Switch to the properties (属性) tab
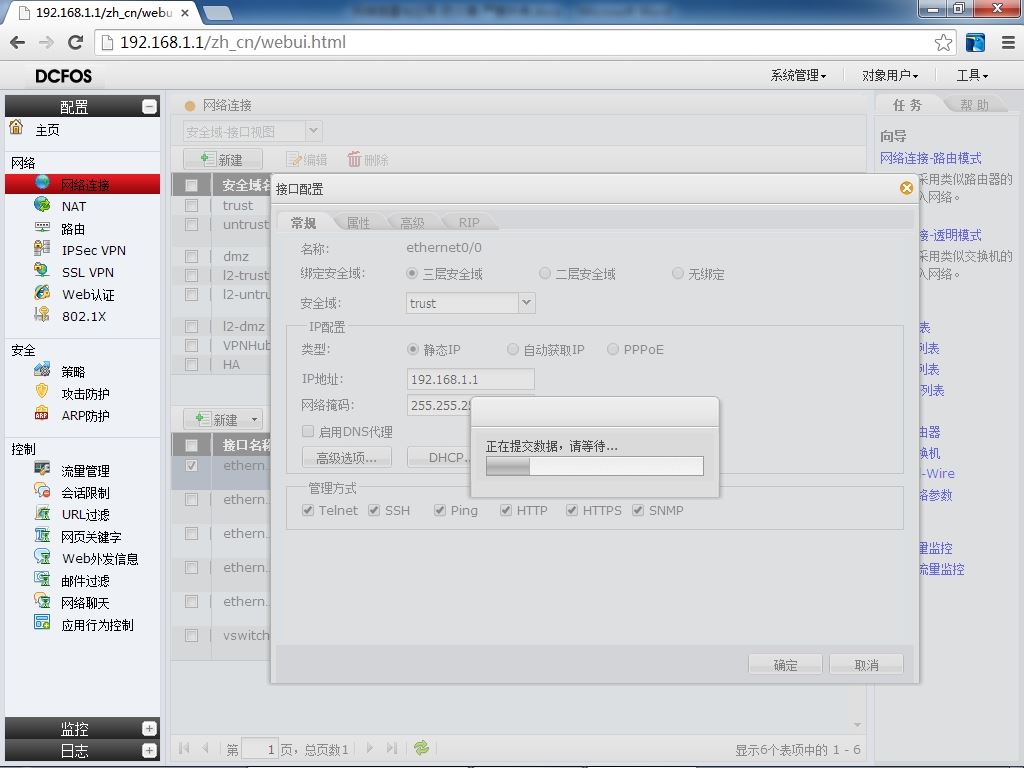1024x768 pixels. (x=358, y=223)
